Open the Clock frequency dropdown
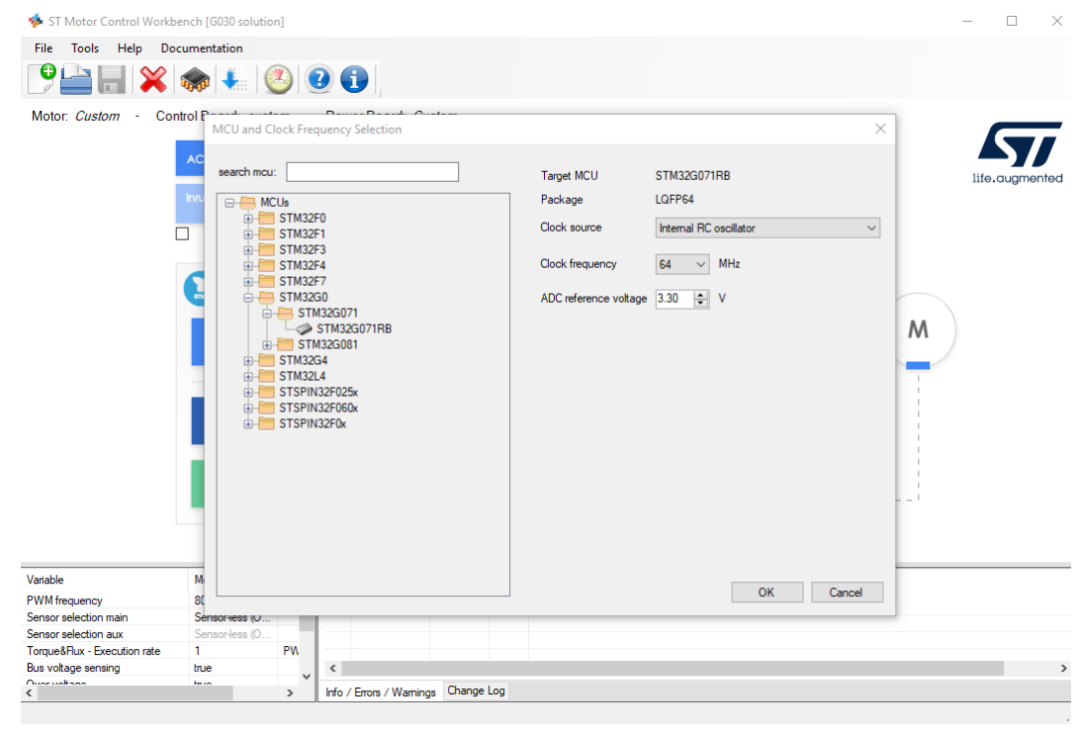1080x736 pixels. click(x=682, y=264)
